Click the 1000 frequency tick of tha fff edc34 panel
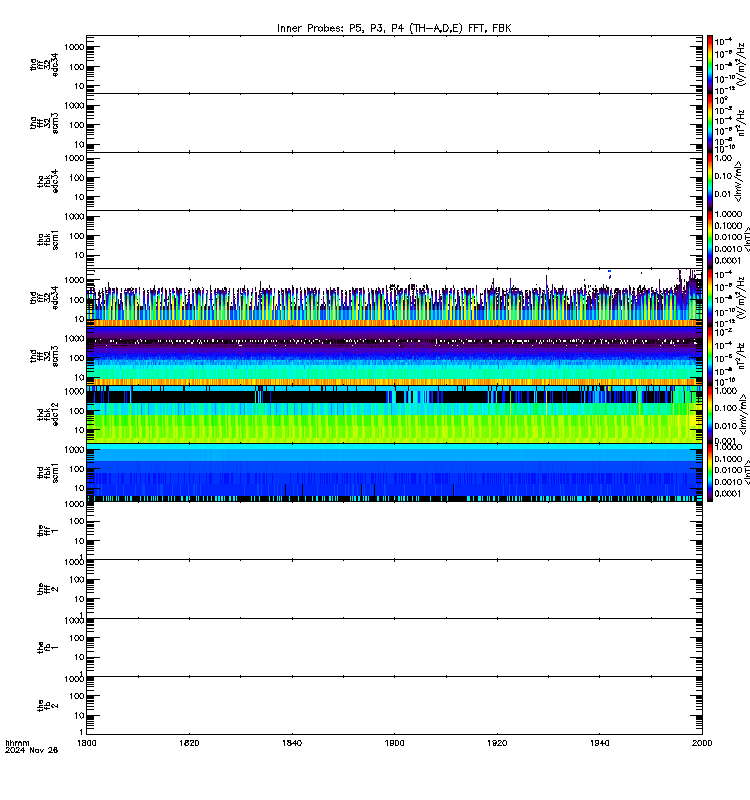The height and width of the screenshot is (800, 750). (x=74, y=47)
